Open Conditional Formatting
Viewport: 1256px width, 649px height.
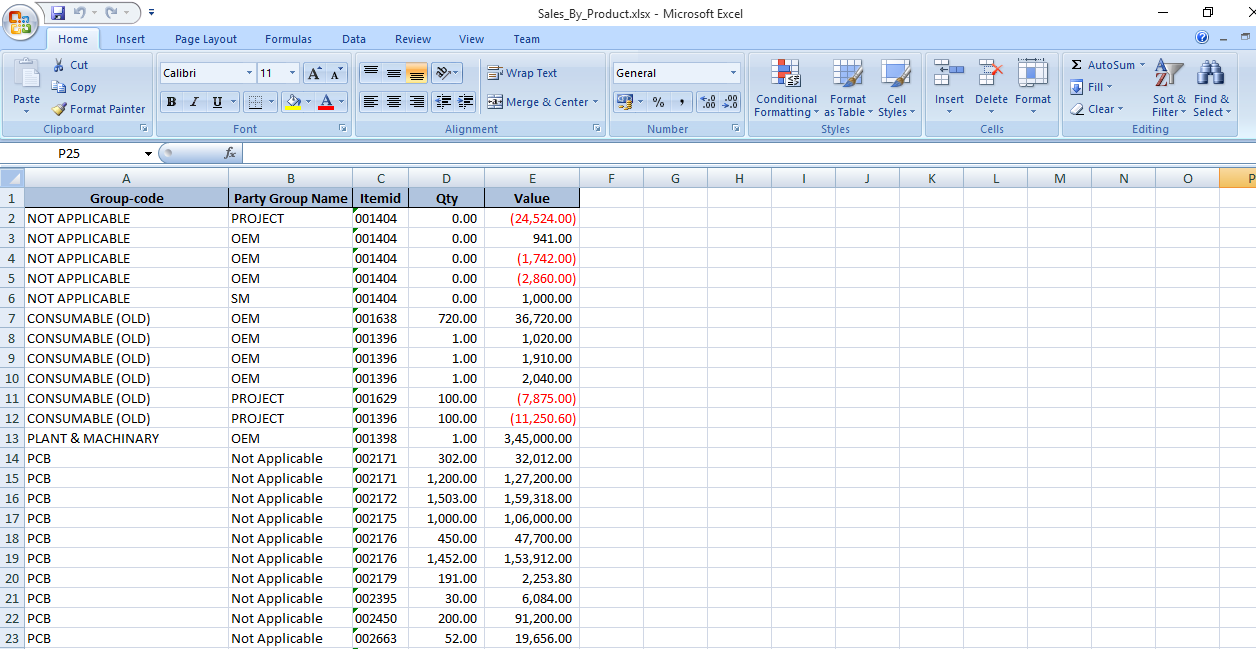pos(786,88)
